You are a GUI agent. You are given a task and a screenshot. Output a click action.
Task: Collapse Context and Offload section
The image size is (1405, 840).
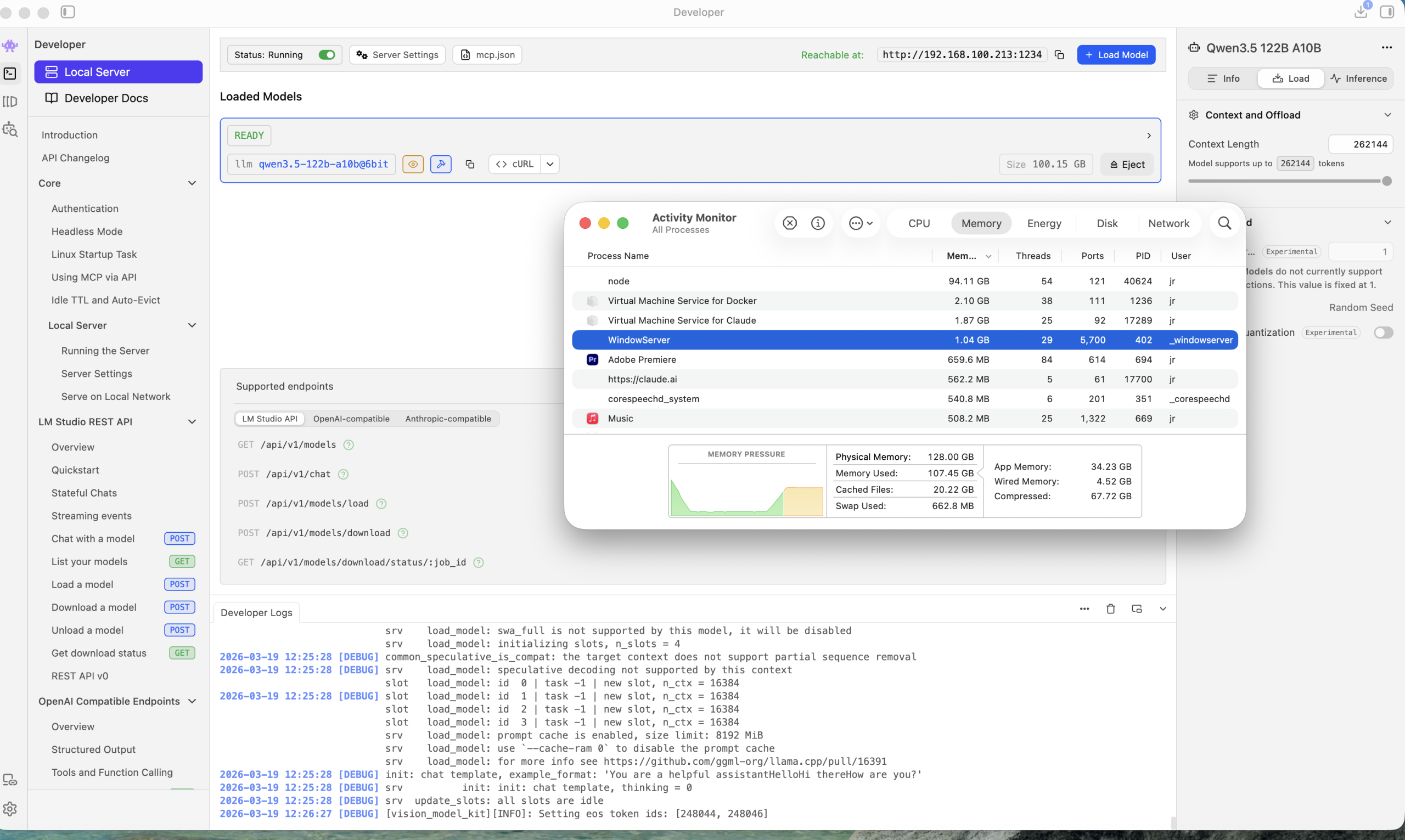pyautogui.click(x=1387, y=115)
